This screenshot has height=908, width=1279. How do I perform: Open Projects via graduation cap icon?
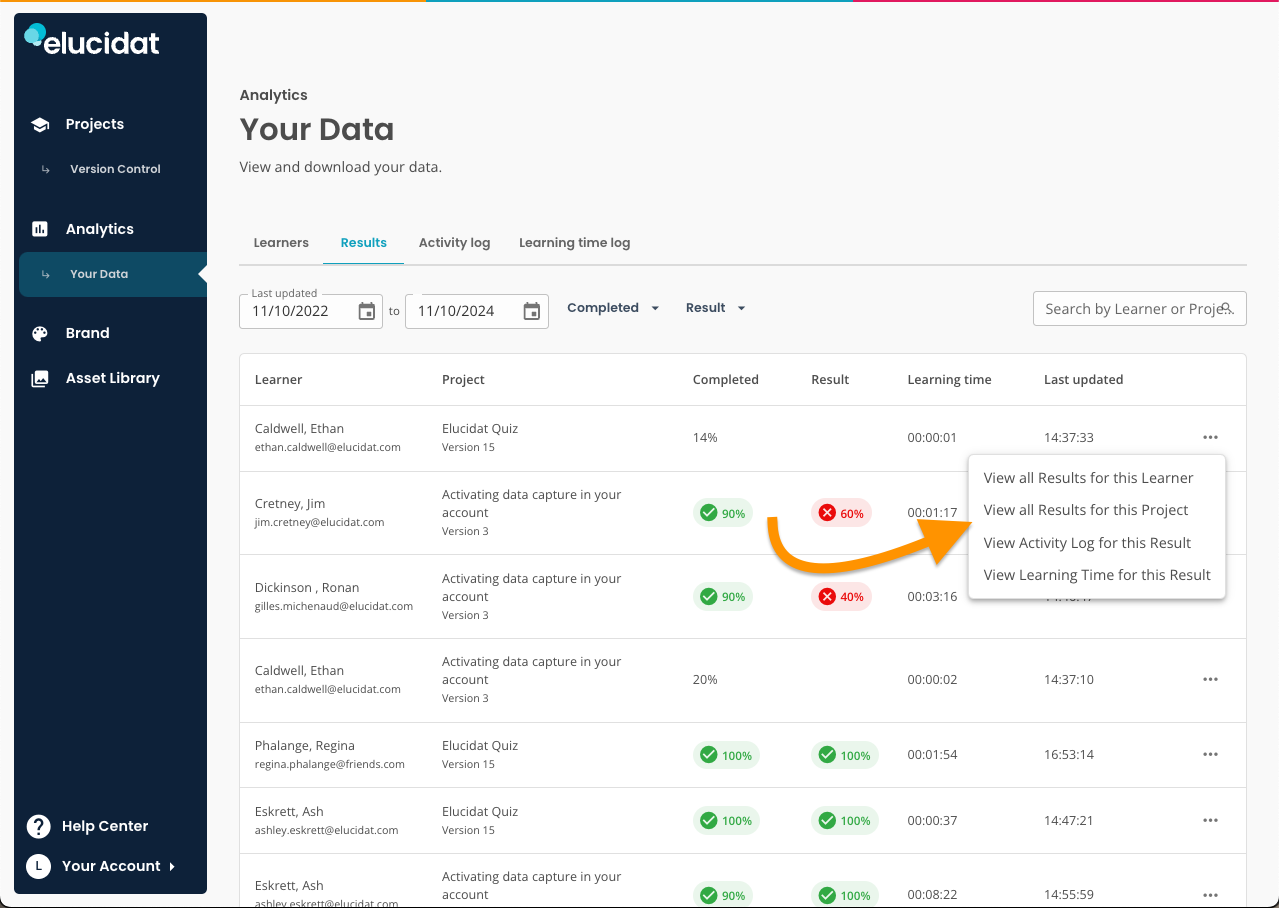[x=40, y=125]
